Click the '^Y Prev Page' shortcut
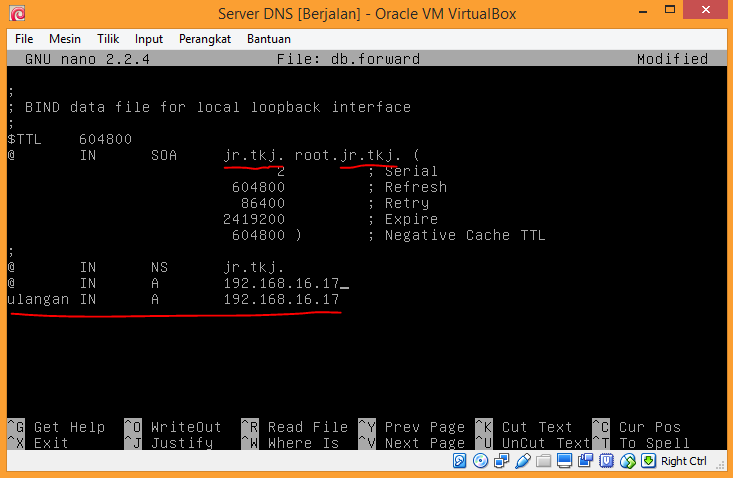733x478 pixels. click(411, 427)
